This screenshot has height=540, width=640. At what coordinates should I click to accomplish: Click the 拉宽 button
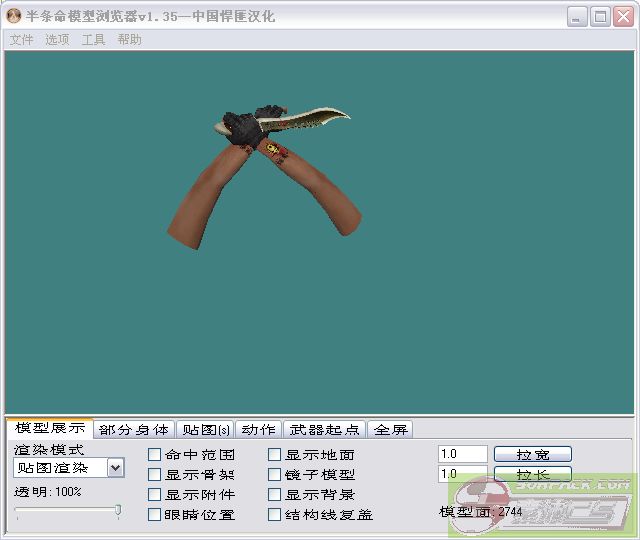(x=532, y=454)
